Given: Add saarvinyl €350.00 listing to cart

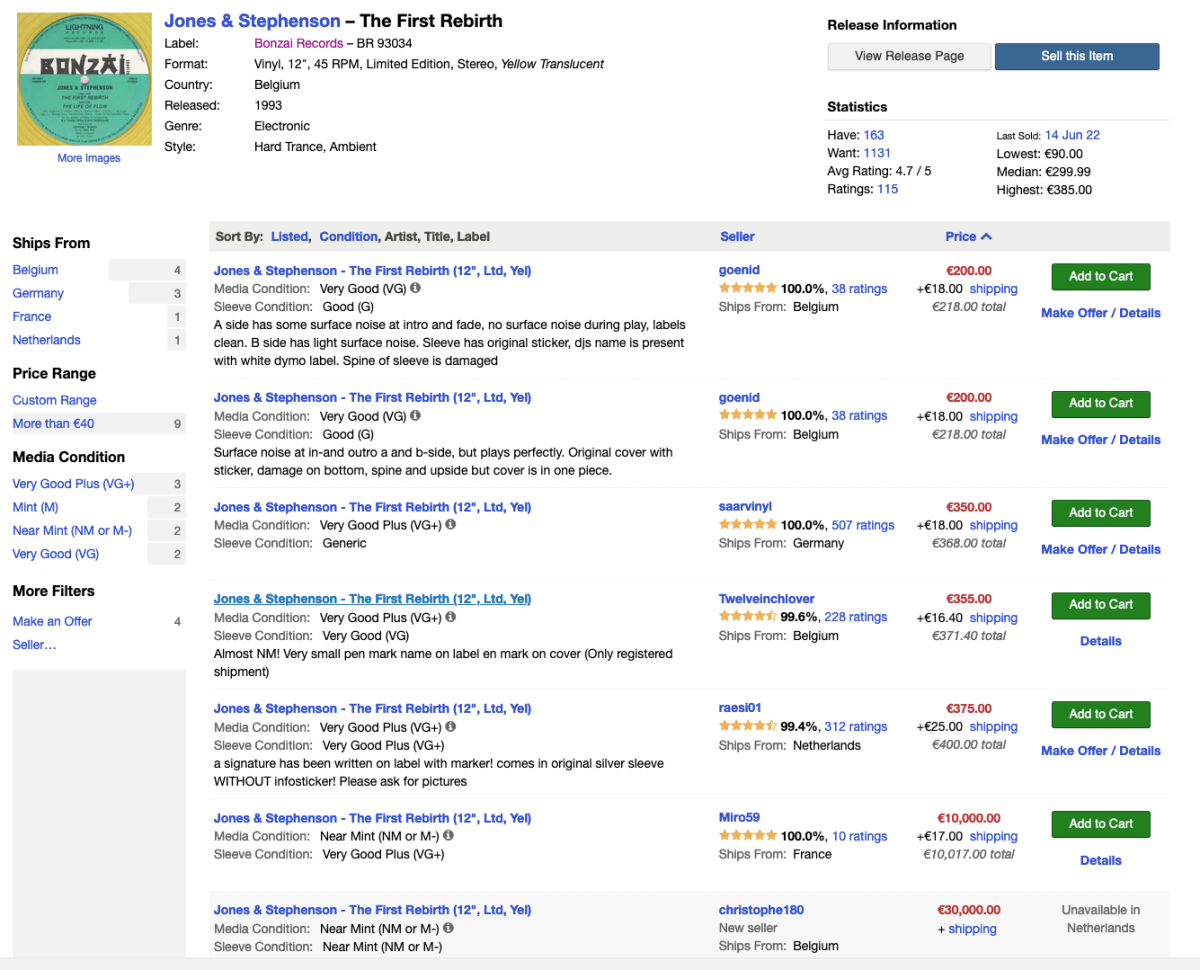Looking at the screenshot, I should tap(1100, 513).
